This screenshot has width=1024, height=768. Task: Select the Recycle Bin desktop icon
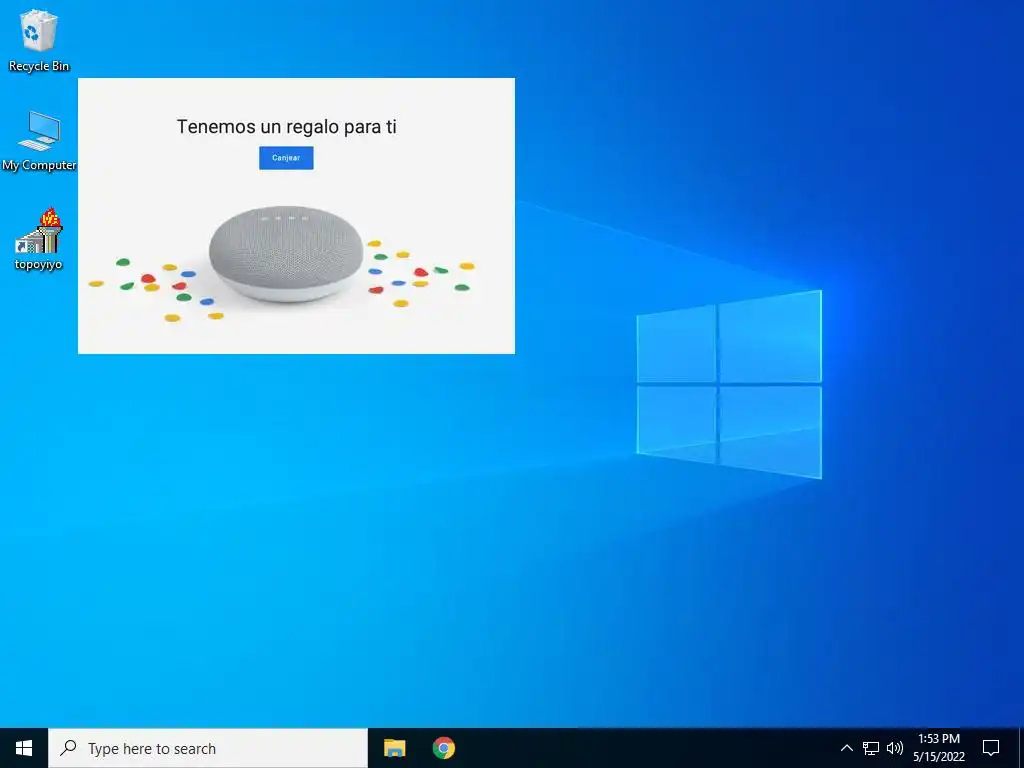[39, 41]
